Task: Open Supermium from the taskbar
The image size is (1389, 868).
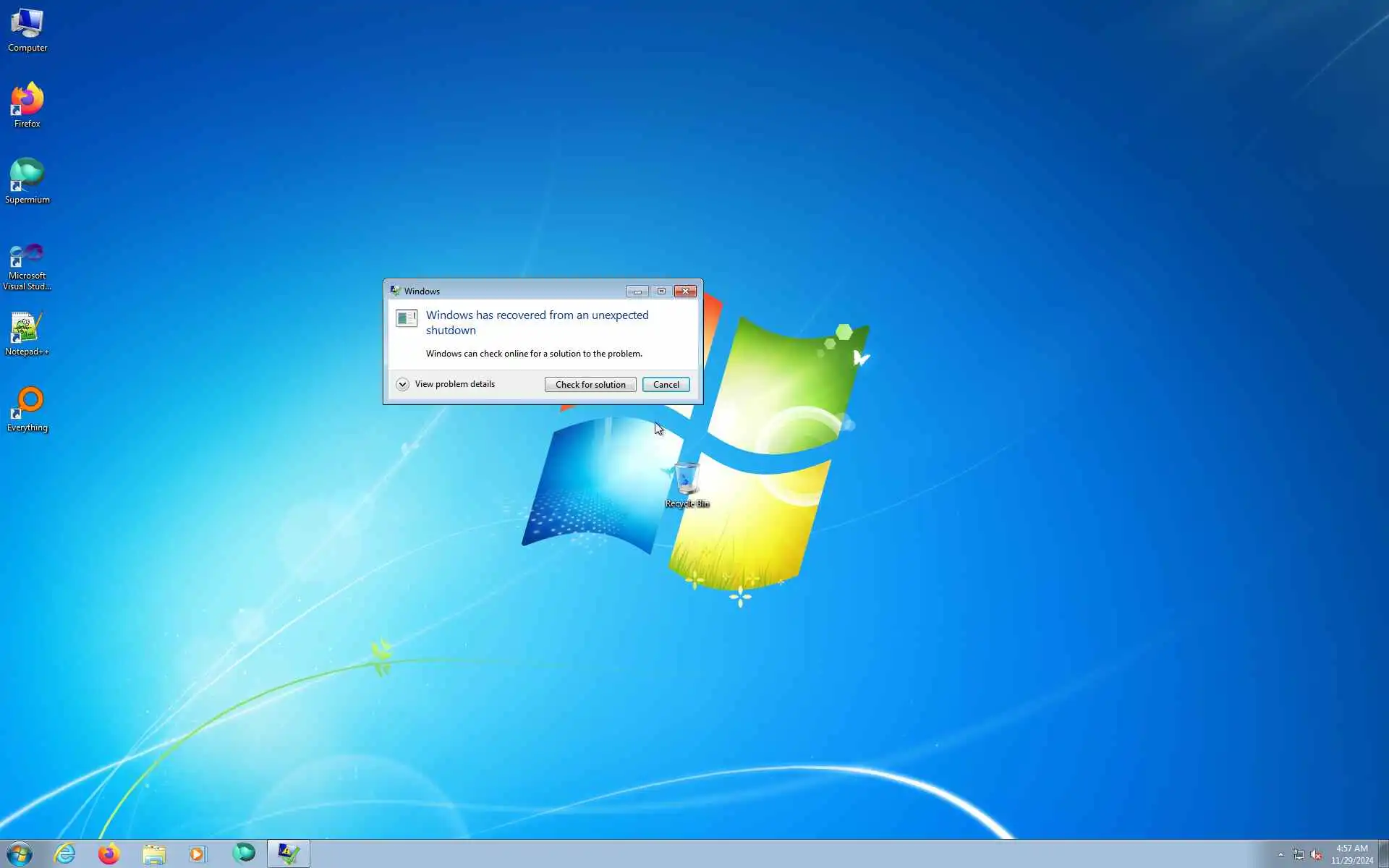Action: tap(244, 854)
